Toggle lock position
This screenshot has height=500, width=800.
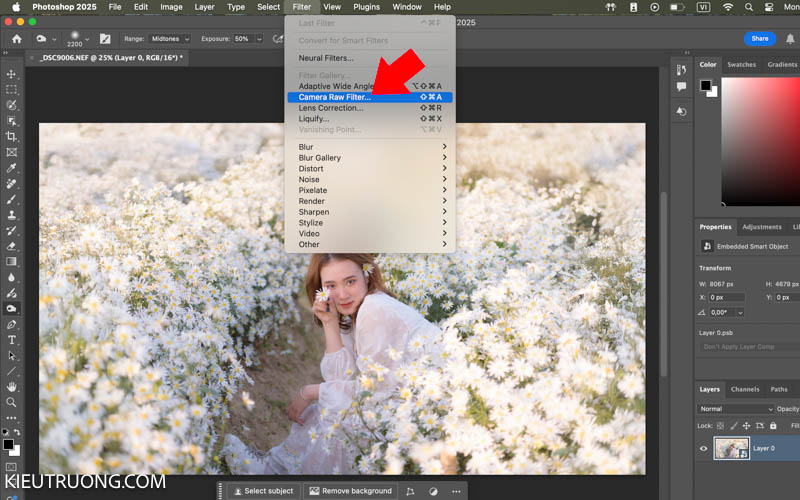[x=746, y=426]
